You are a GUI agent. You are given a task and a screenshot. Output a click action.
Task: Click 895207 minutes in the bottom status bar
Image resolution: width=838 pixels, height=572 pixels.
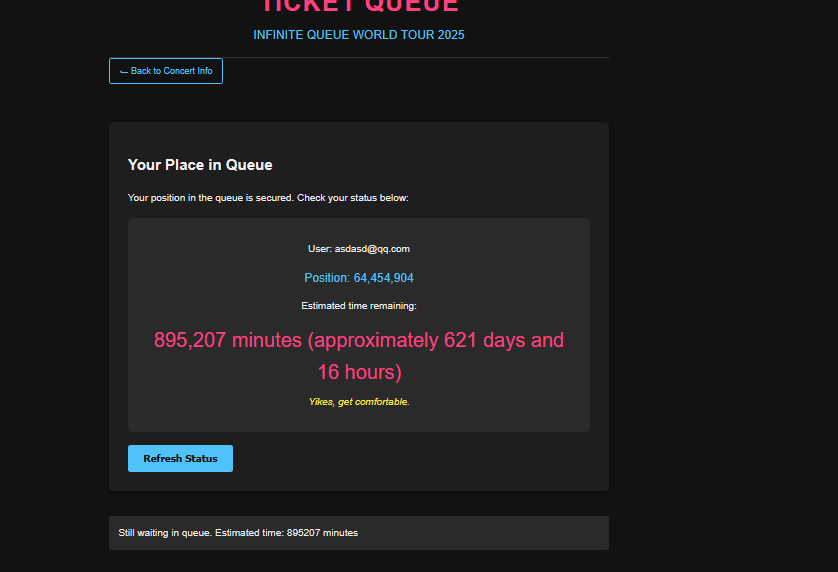tap(322, 533)
